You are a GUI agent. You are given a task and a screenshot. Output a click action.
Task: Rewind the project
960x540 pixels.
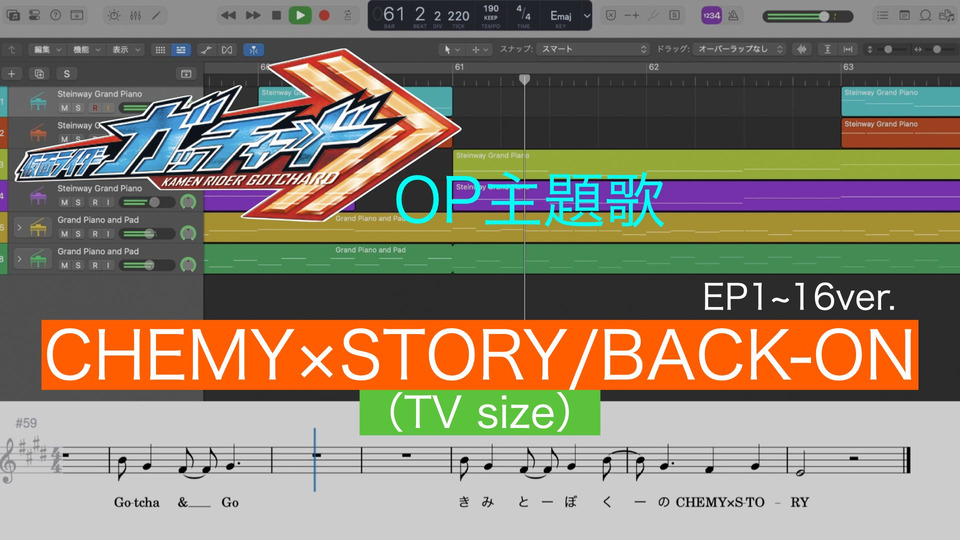(x=228, y=15)
